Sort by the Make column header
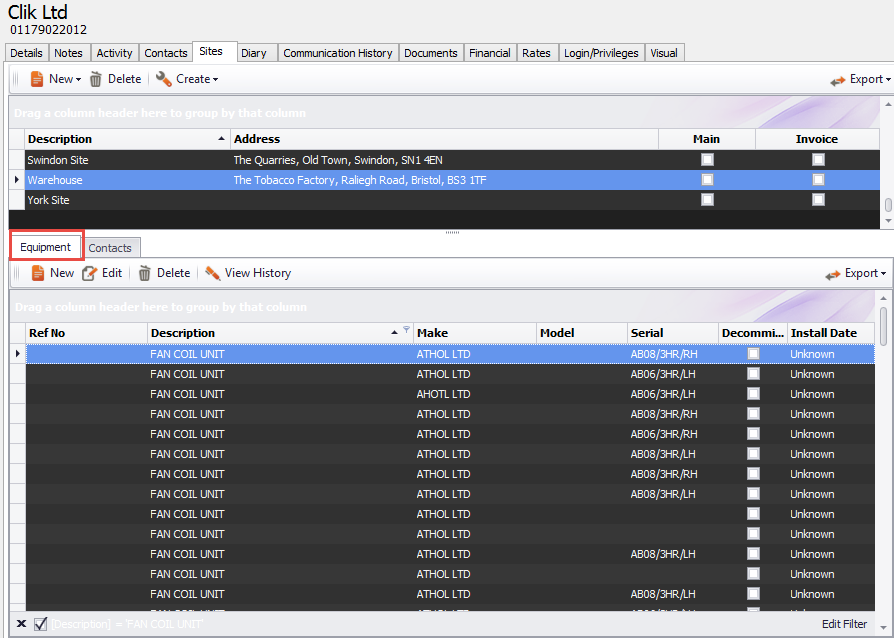The width and height of the screenshot is (894, 638). coord(474,332)
